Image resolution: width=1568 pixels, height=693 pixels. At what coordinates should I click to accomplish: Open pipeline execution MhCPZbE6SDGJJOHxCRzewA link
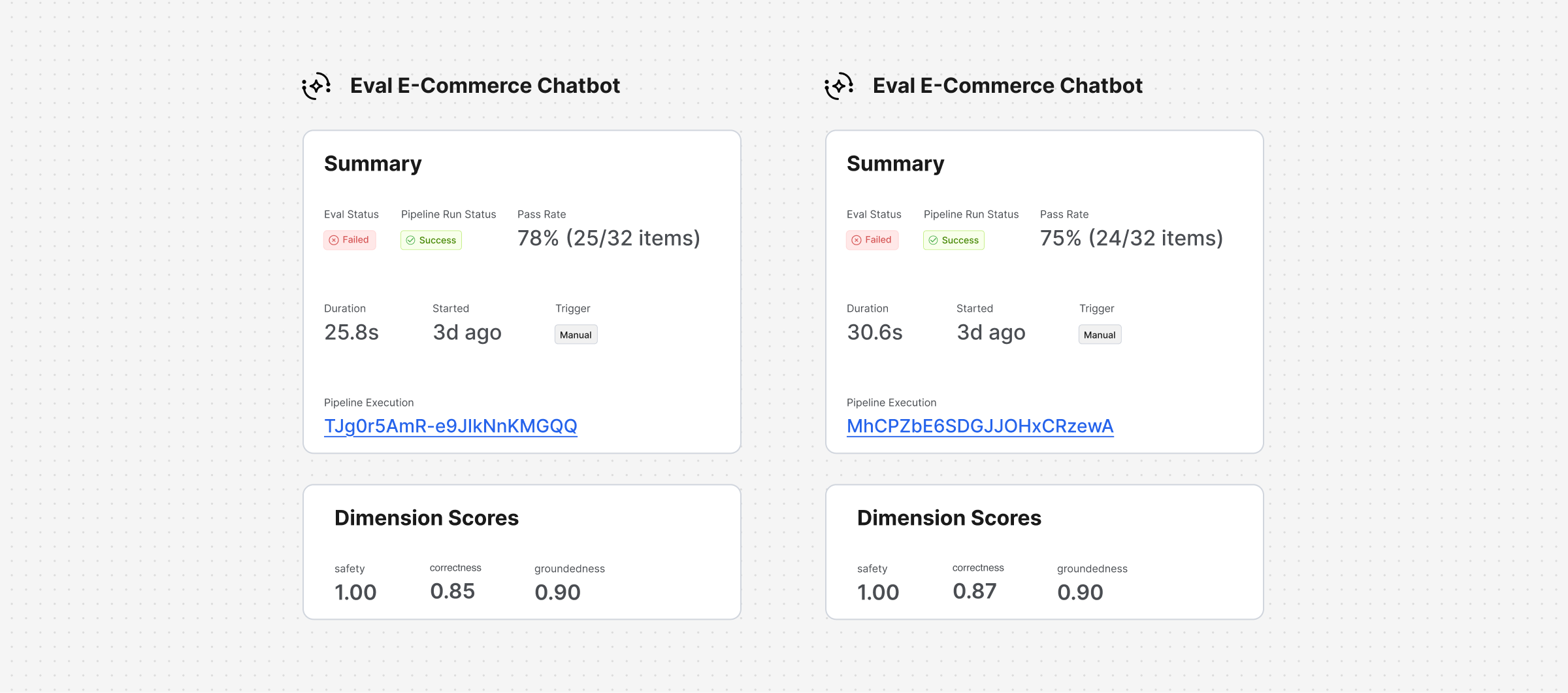(x=980, y=426)
